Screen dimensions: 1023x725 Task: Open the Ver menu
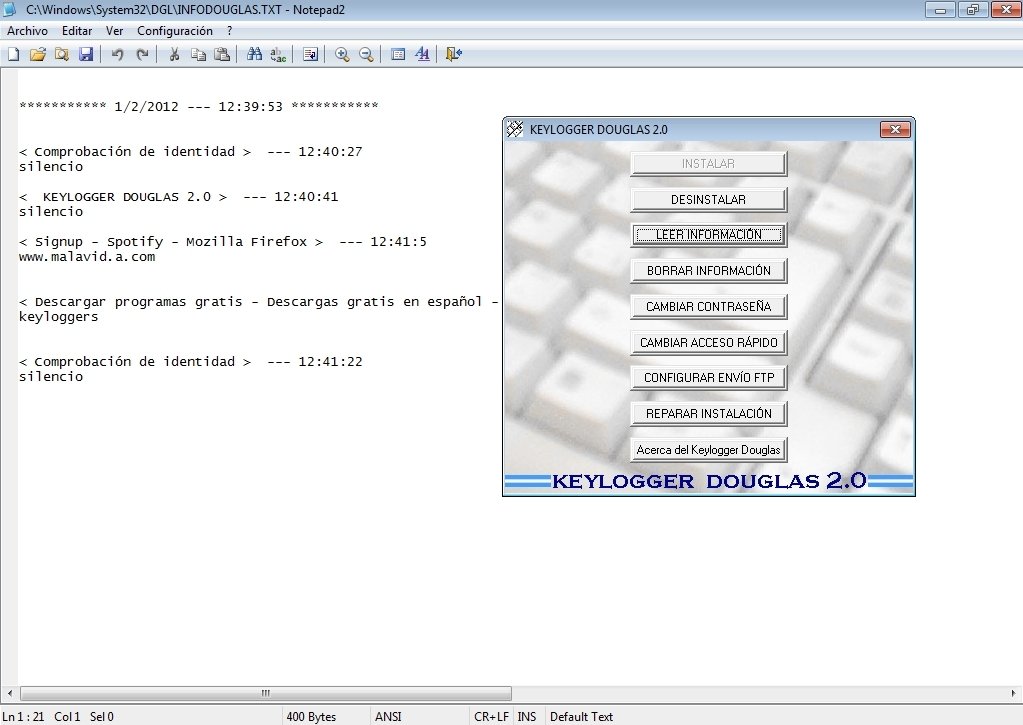(x=114, y=31)
